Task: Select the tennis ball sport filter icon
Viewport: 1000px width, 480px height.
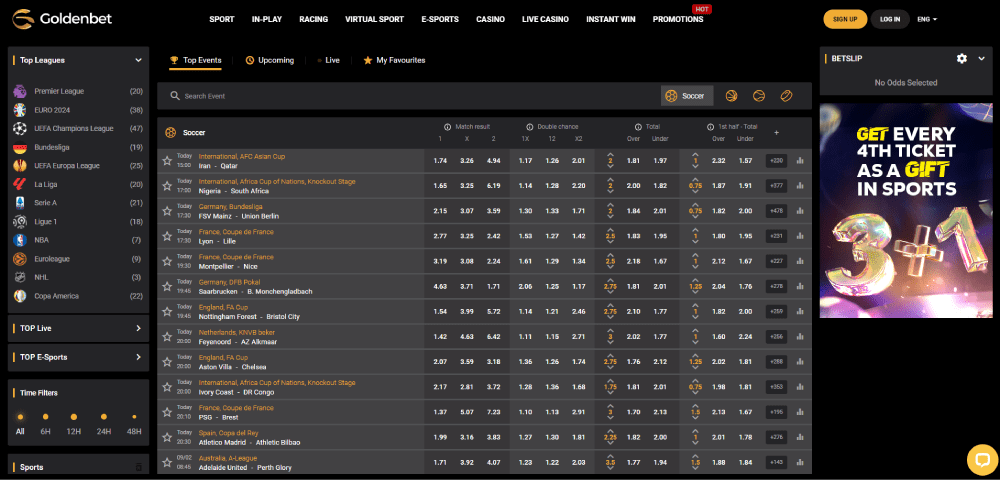Action: coord(758,96)
